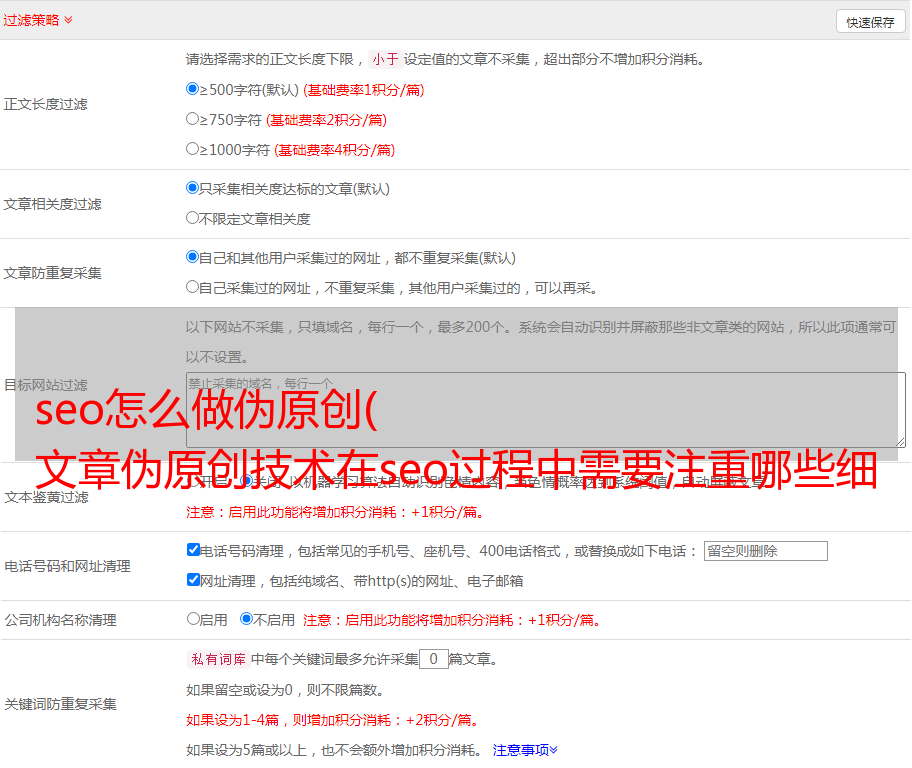Click the 私有词库 tag
The image size is (912, 768).
pyautogui.click(x=219, y=659)
